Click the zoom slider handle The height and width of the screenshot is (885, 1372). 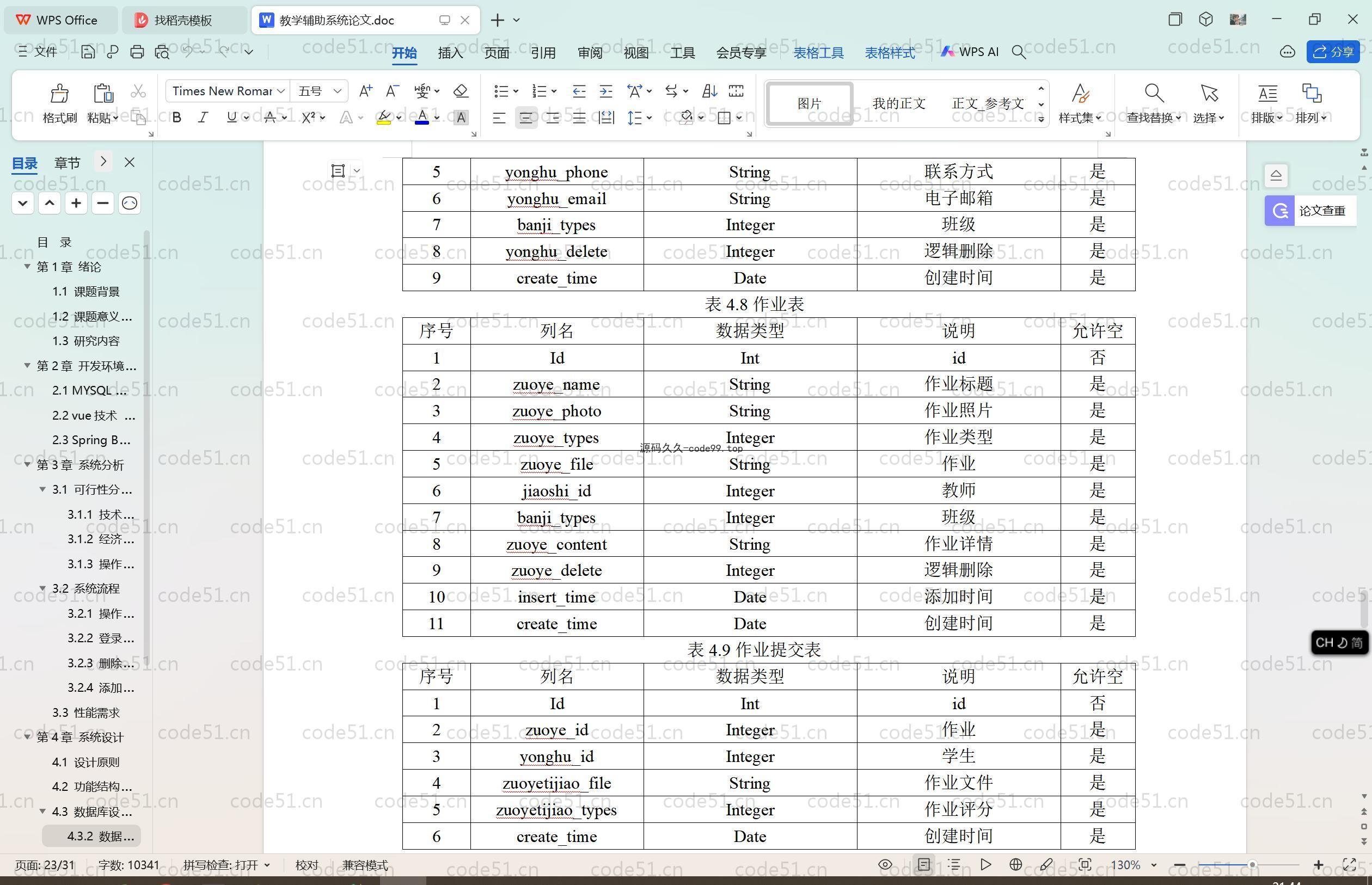pyautogui.click(x=1251, y=865)
